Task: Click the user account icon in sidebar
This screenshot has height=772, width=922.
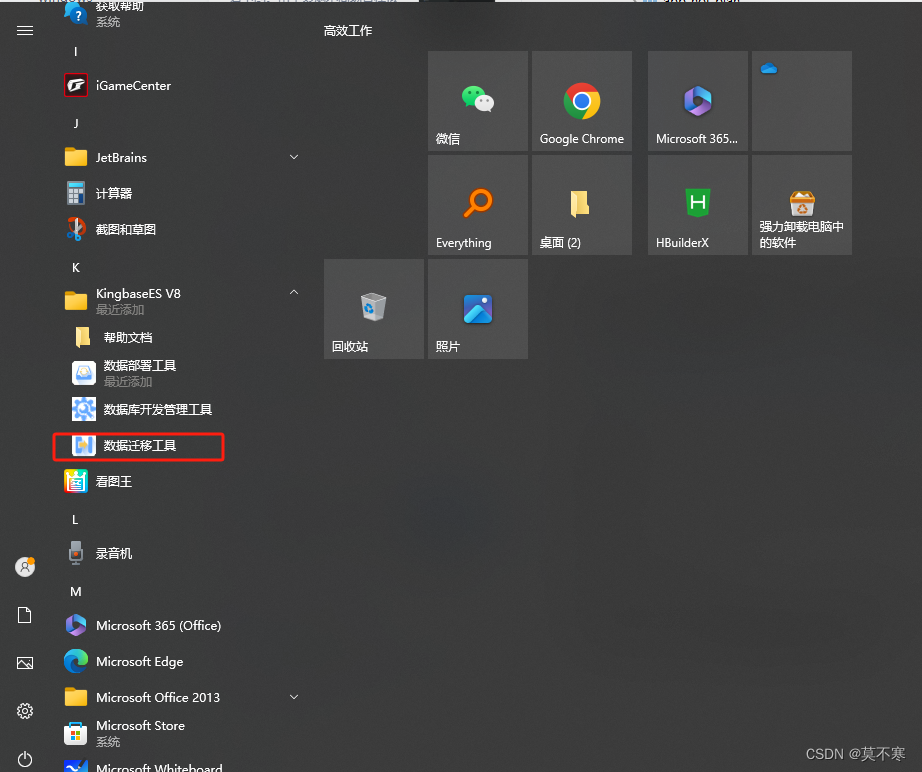Action: click(25, 567)
